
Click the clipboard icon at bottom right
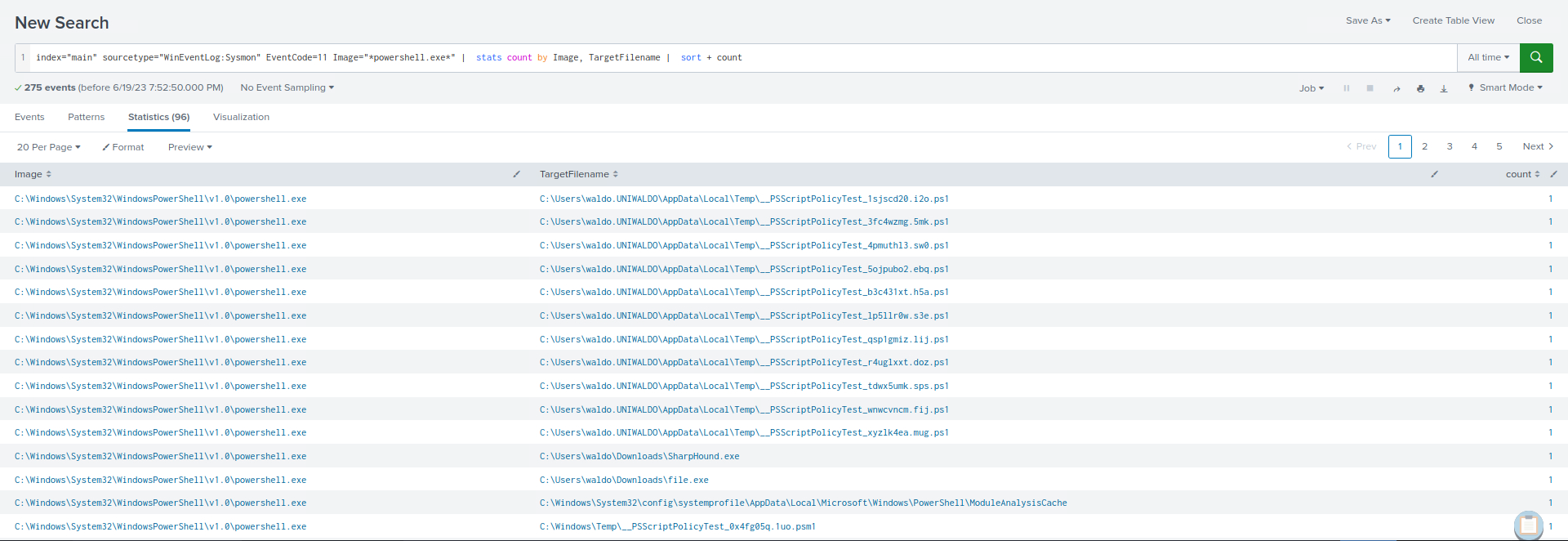[x=1528, y=525]
